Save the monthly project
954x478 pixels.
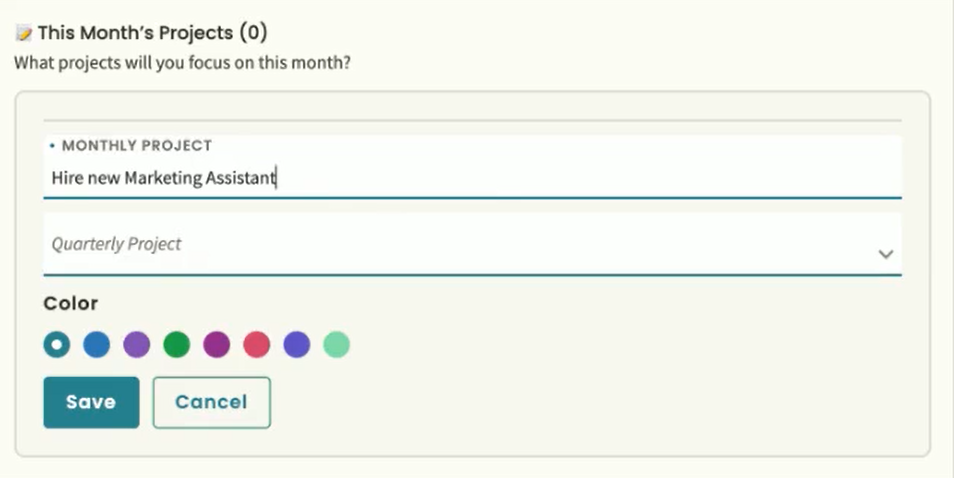[x=91, y=402]
